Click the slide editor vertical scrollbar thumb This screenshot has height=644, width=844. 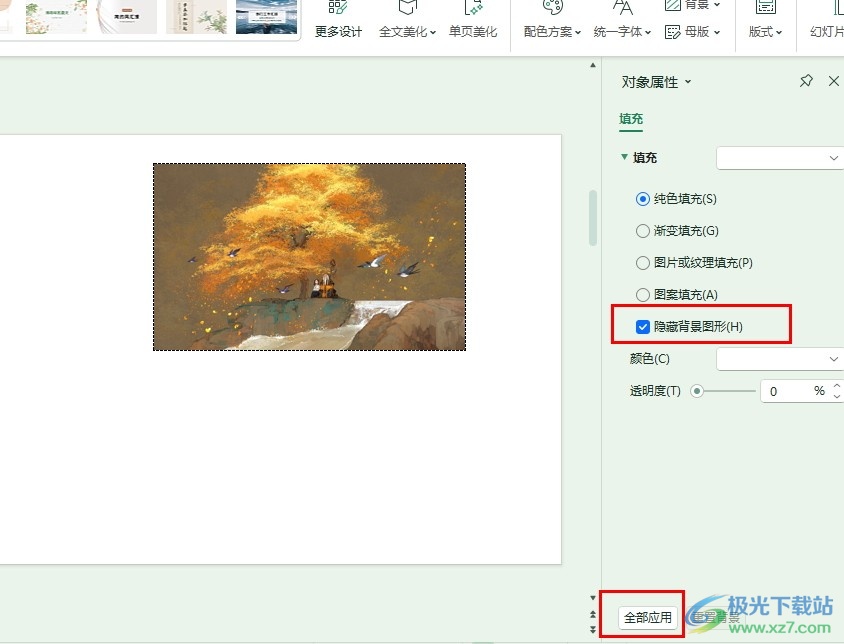593,218
